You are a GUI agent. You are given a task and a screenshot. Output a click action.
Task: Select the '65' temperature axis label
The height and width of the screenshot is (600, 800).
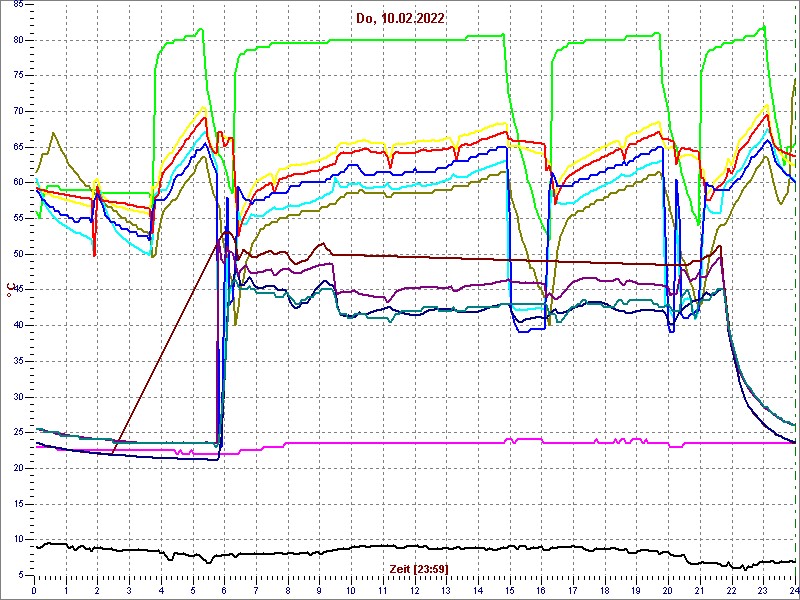(18, 147)
